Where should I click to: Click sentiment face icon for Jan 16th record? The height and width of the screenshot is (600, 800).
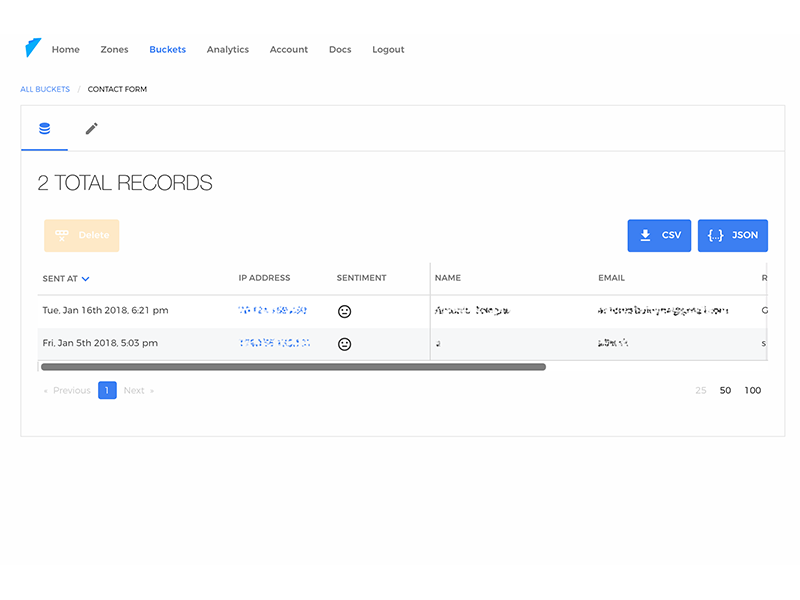pos(344,311)
